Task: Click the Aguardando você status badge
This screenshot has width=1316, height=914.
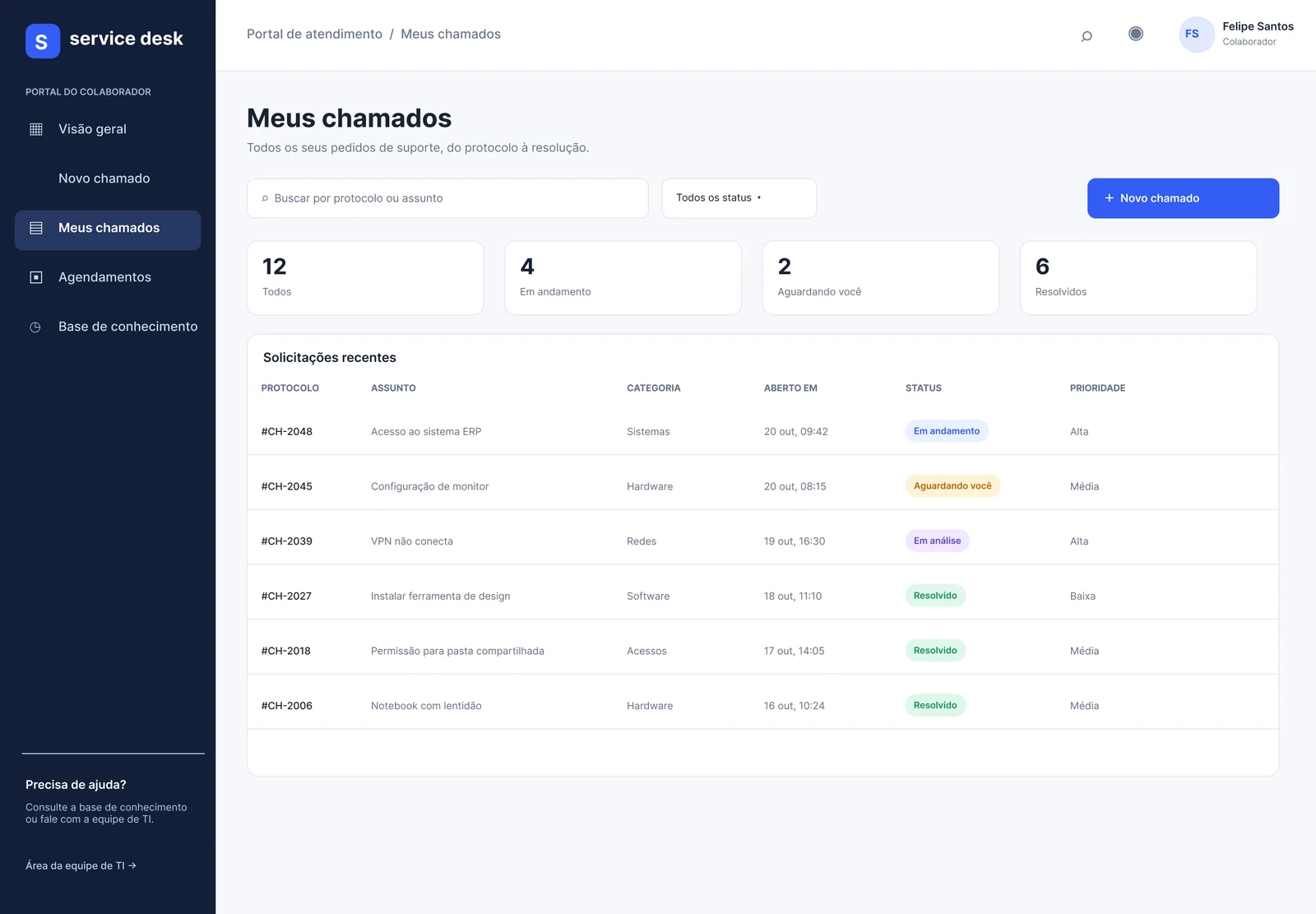Action: (x=952, y=485)
